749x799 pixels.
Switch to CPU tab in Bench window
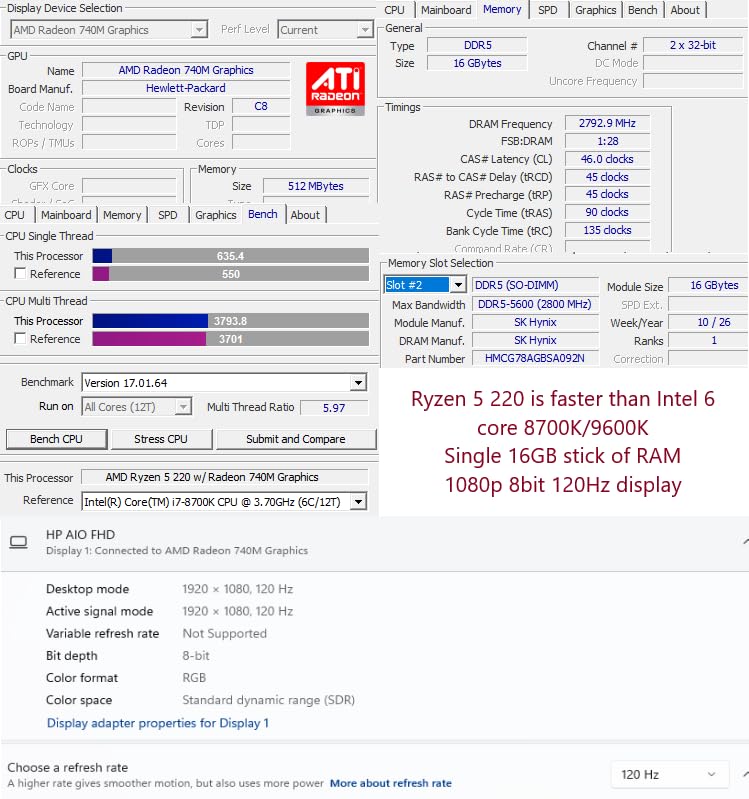[15, 215]
